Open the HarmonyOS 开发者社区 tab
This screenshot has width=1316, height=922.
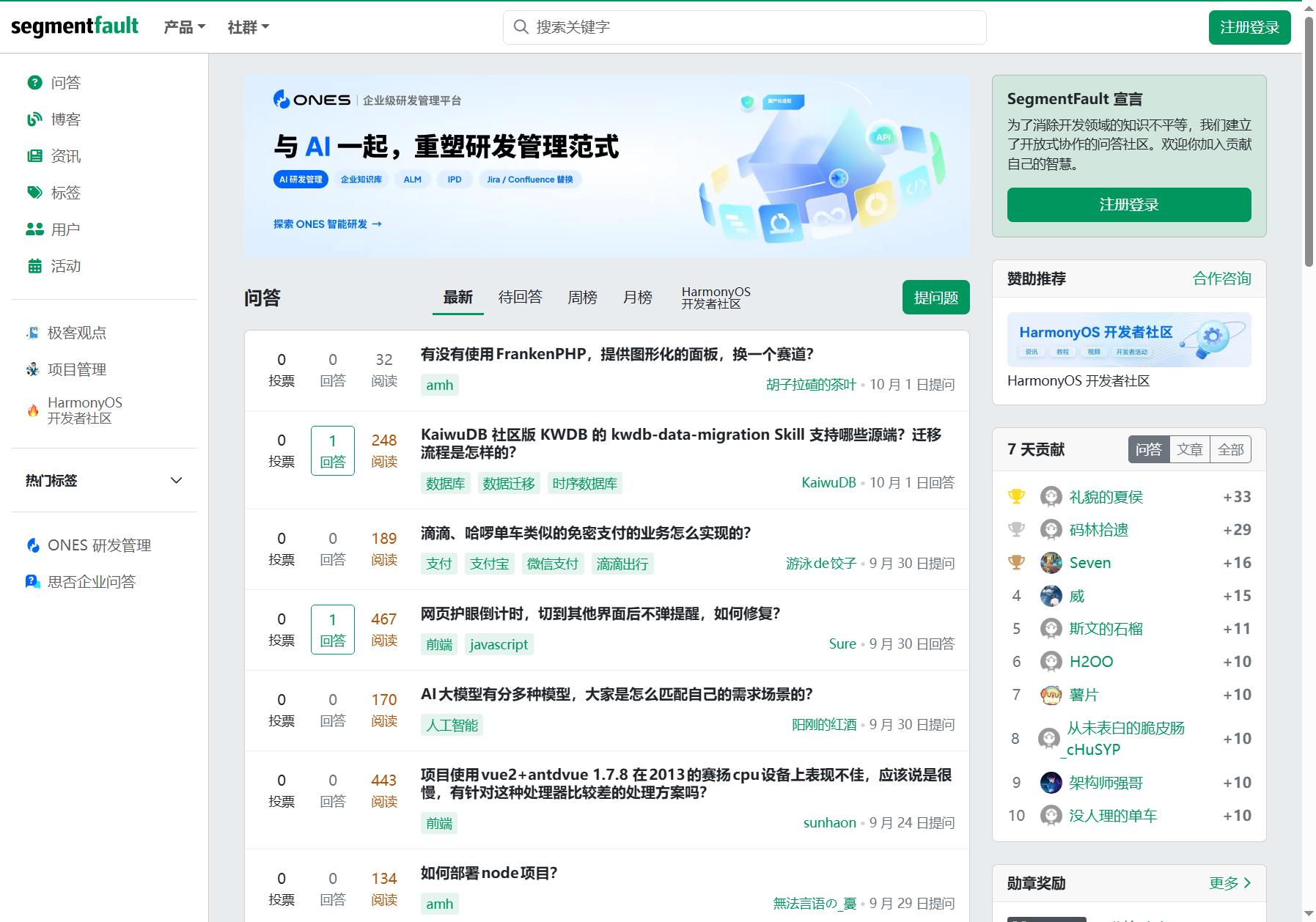(x=716, y=298)
